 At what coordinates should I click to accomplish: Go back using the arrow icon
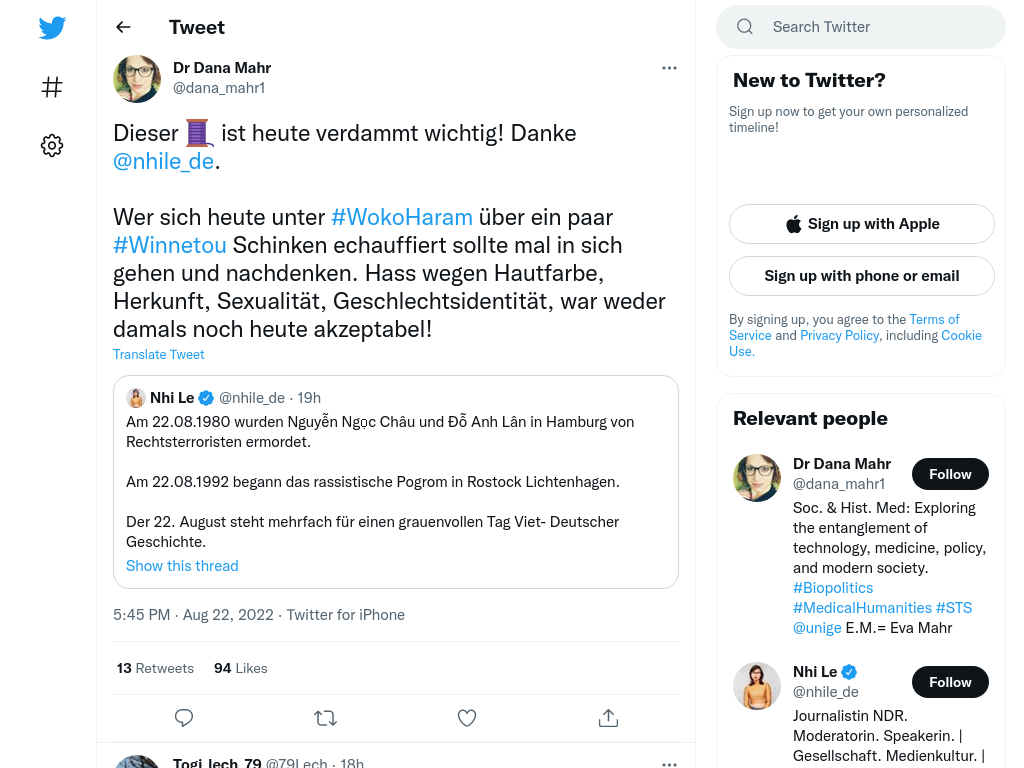(123, 27)
